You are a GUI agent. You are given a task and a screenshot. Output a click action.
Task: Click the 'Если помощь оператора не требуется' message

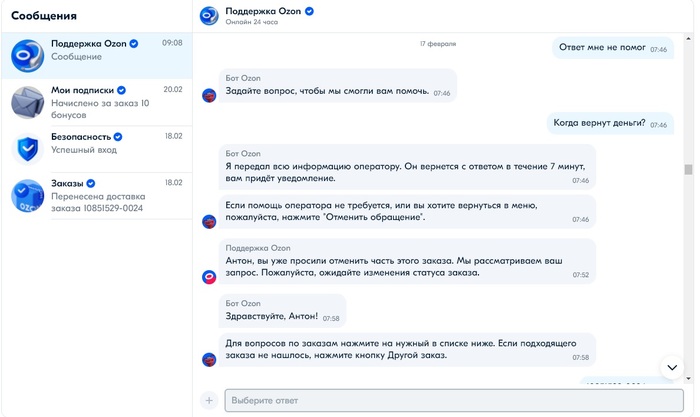tap(407, 211)
